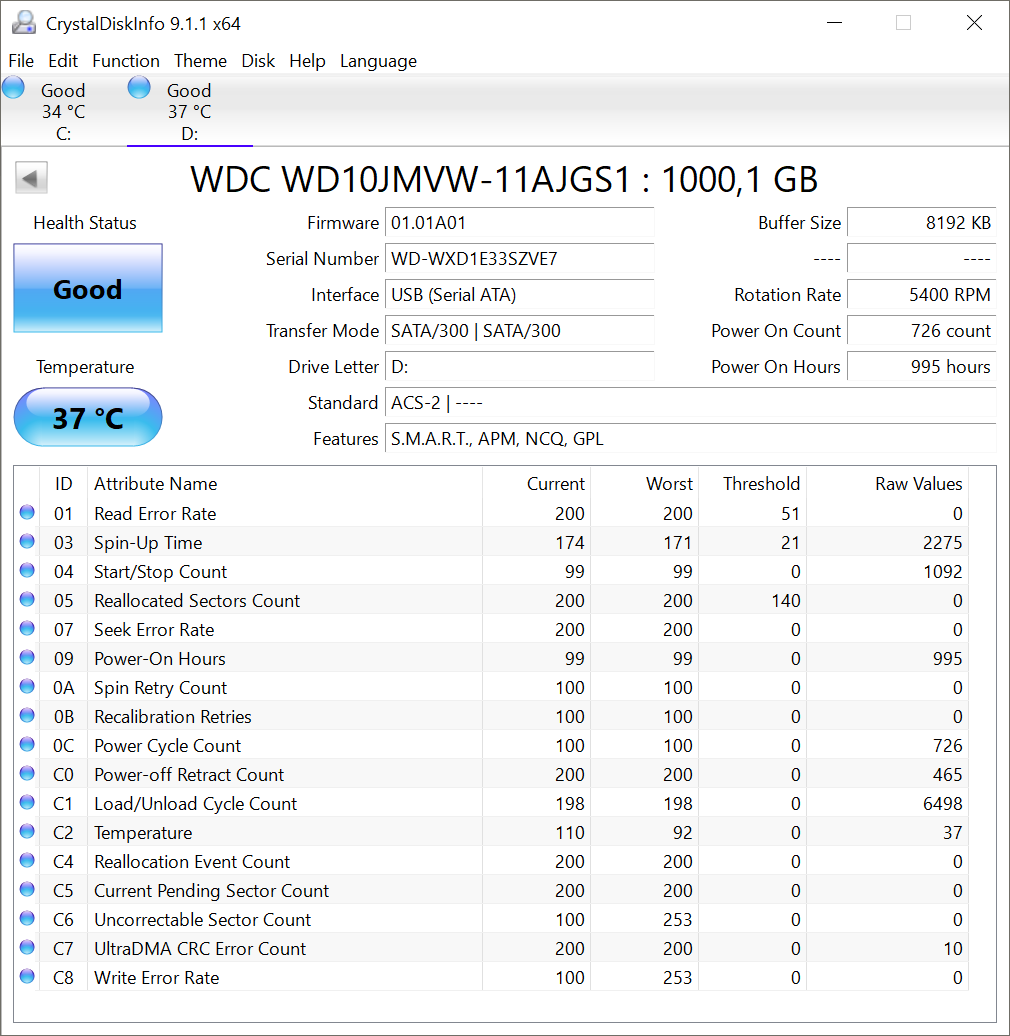Open the Help menu

point(307,61)
